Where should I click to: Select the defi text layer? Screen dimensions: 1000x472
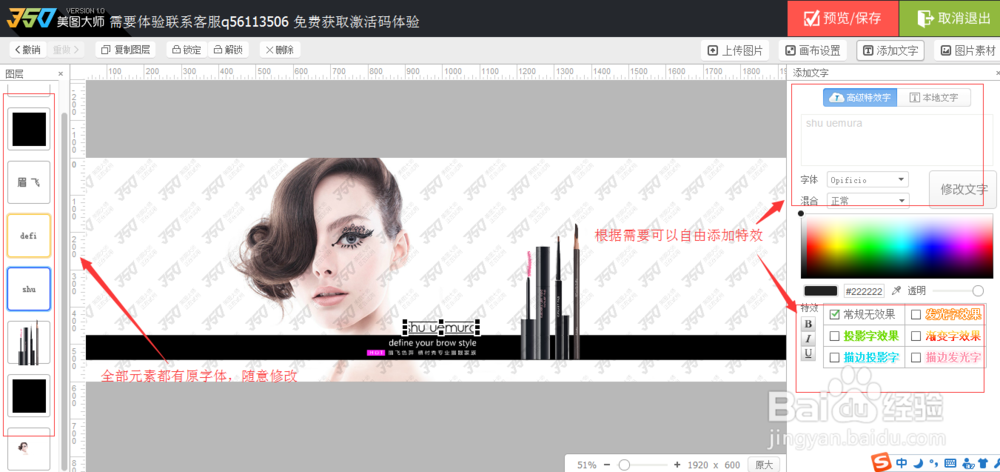pyautogui.click(x=29, y=235)
